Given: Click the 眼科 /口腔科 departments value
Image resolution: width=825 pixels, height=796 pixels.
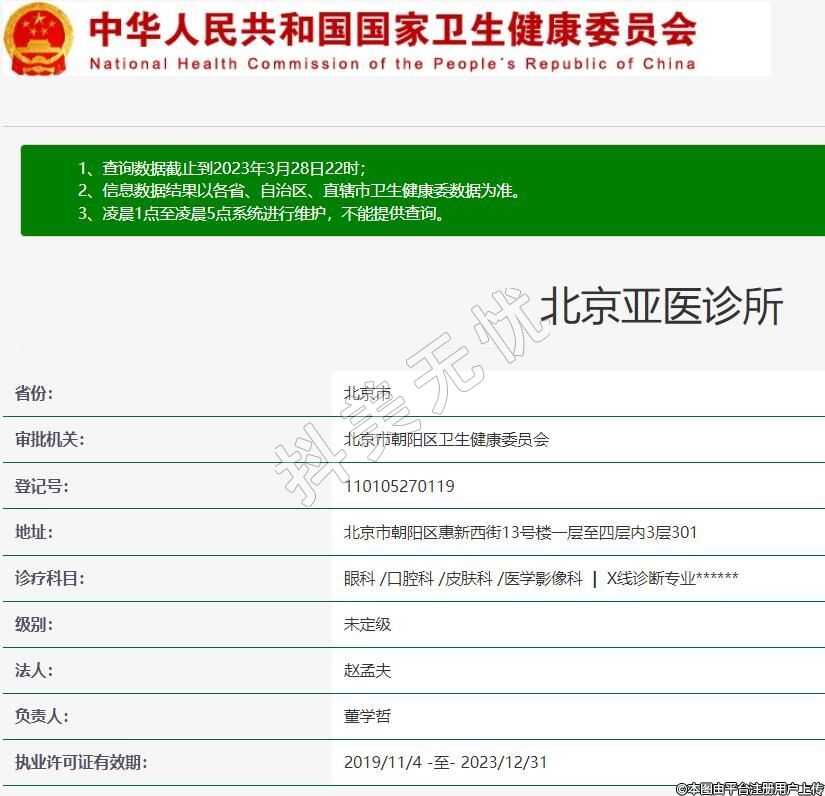Looking at the screenshot, I should 540,578.
